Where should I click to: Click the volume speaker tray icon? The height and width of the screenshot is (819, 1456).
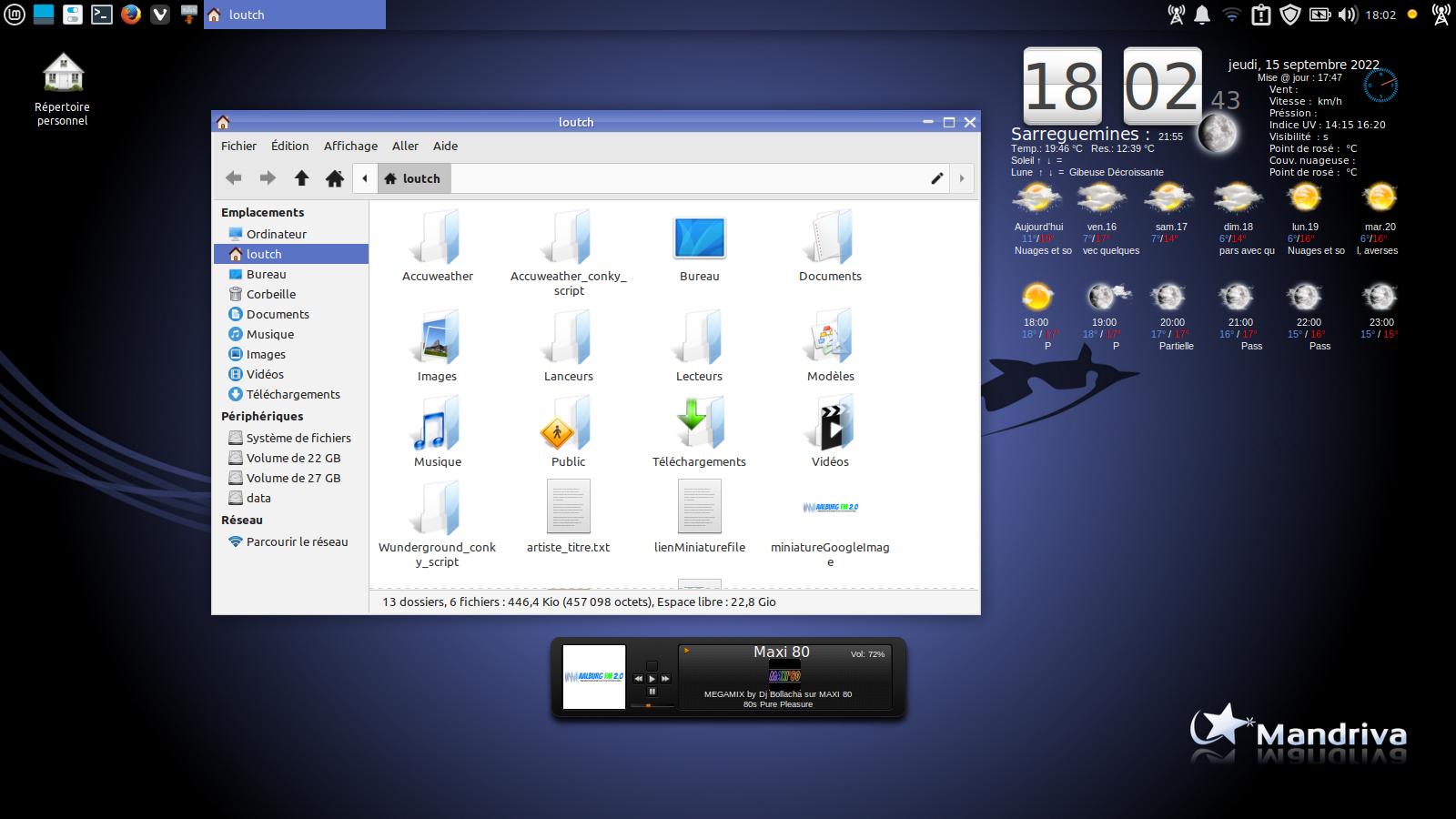(1348, 15)
